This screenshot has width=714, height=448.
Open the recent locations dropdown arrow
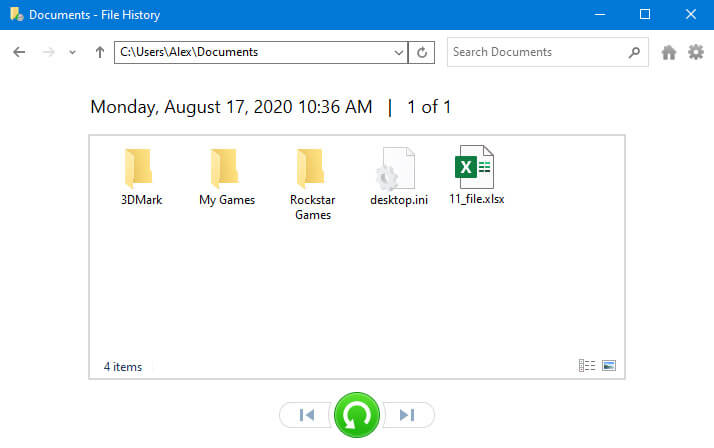click(x=72, y=52)
